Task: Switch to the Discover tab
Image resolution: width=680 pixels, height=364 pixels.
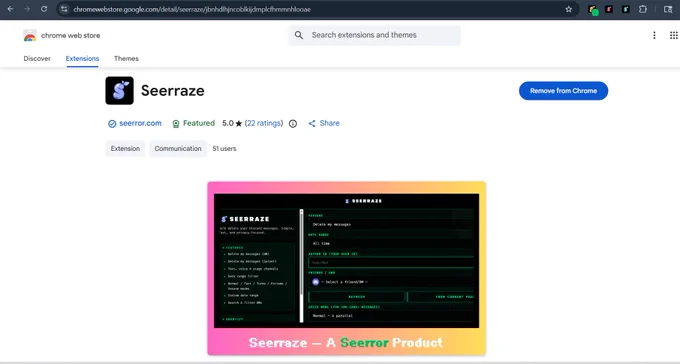Action: pos(37,59)
